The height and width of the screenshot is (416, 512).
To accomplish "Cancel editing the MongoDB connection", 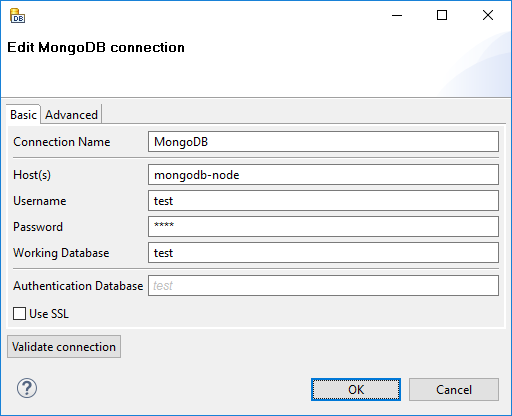I will 454,389.
